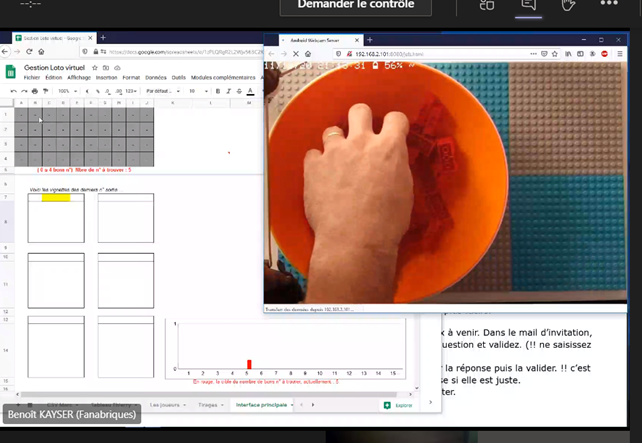Close the Android Webcam Server tab

tap(357, 40)
